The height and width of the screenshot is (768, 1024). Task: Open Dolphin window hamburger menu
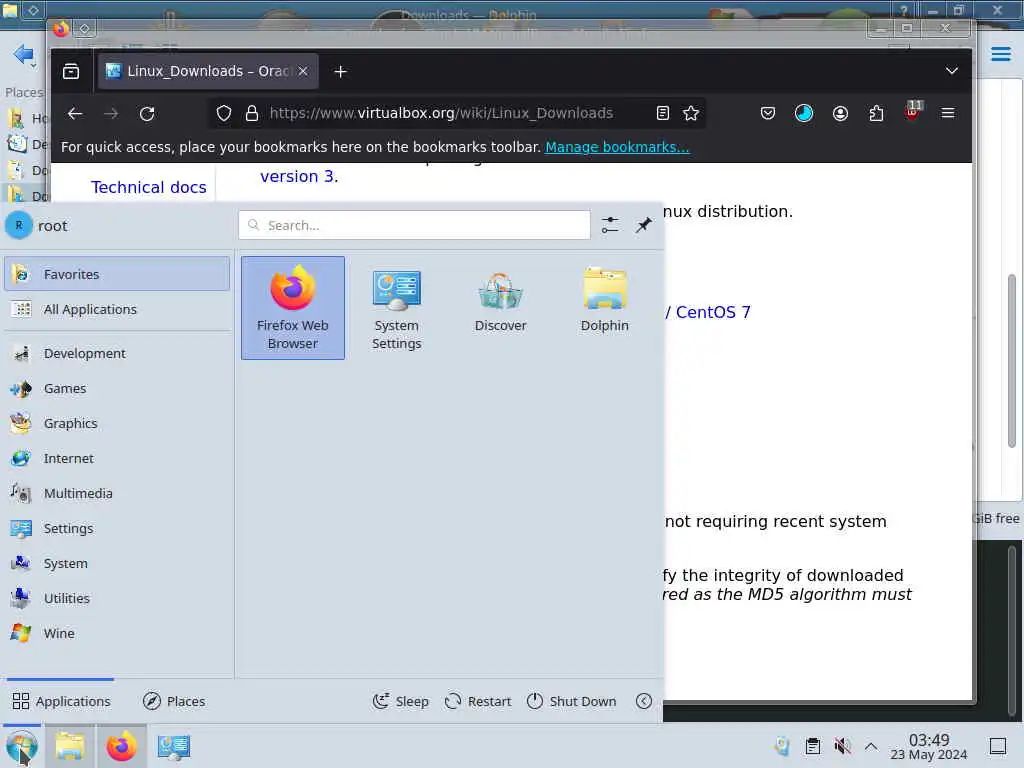[x=1000, y=54]
